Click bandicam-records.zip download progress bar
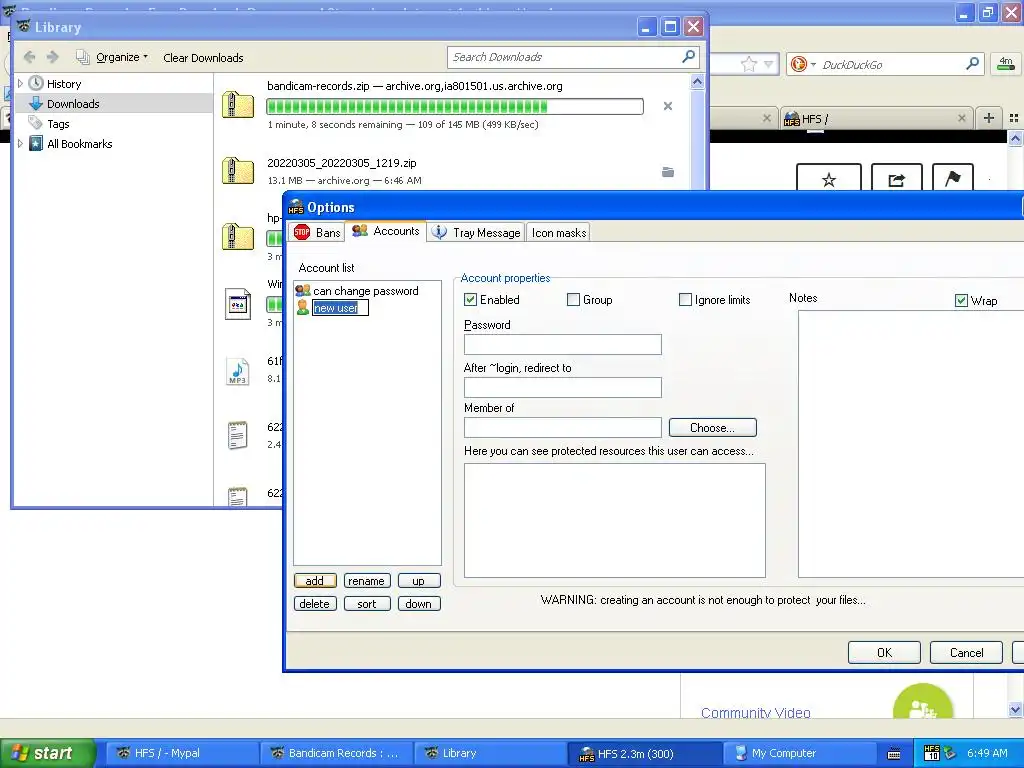Screen dimensions: 1024x768 tap(455, 106)
